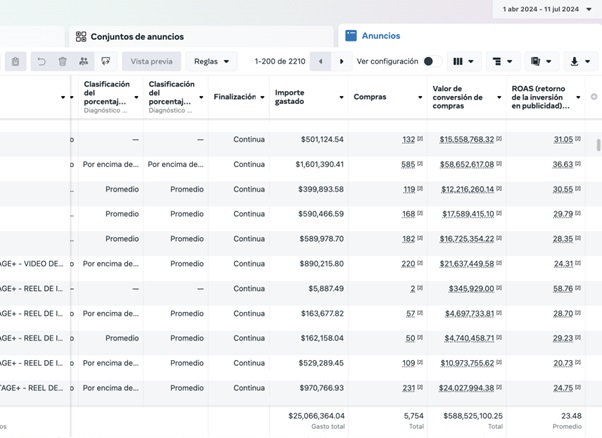Switch to Conjuntos de anuncios tab
602x438 pixels.
click(x=137, y=37)
